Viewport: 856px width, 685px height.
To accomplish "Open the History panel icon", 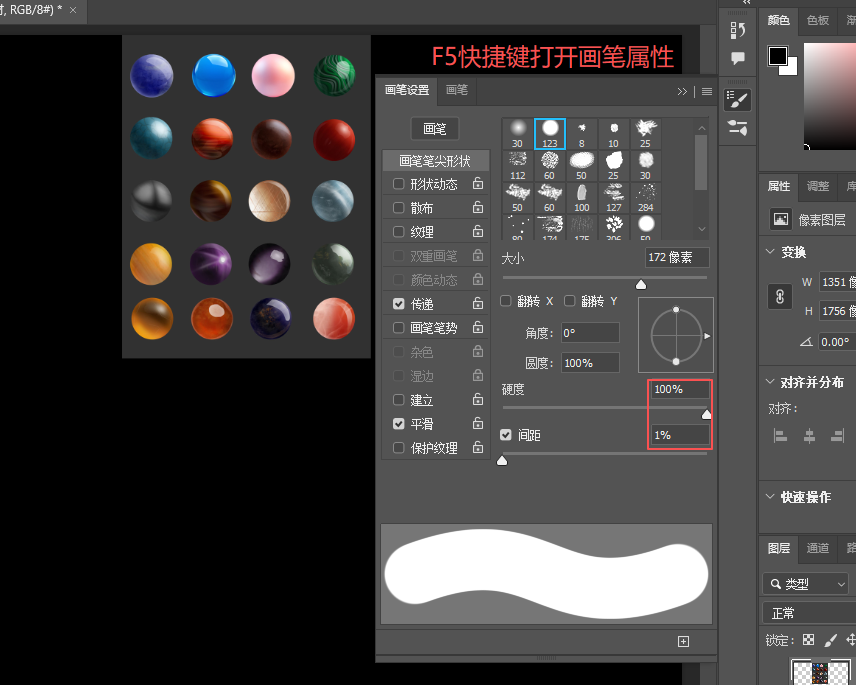I will tap(738, 30).
